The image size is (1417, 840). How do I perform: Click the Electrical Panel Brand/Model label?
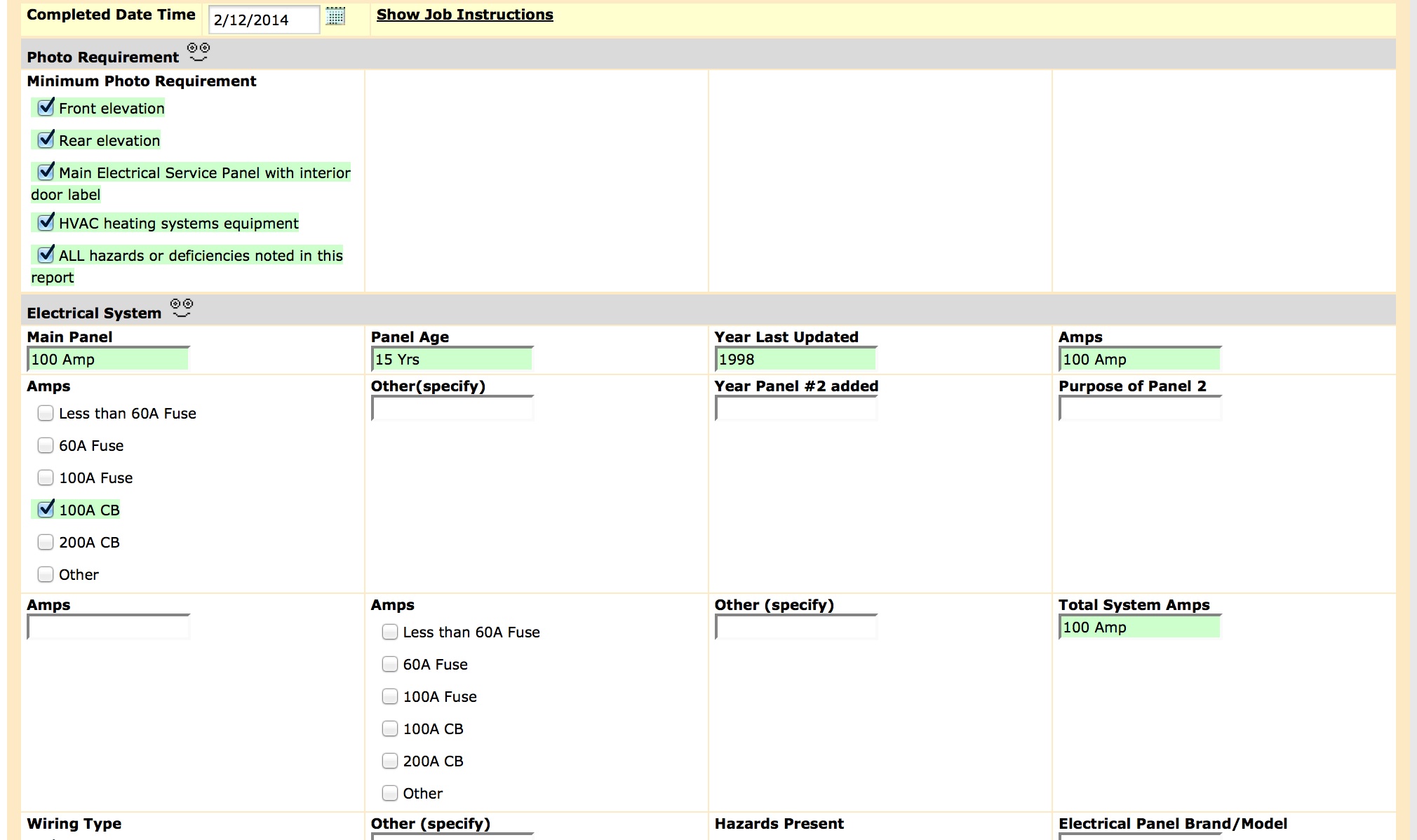pyautogui.click(x=1173, y=823)
